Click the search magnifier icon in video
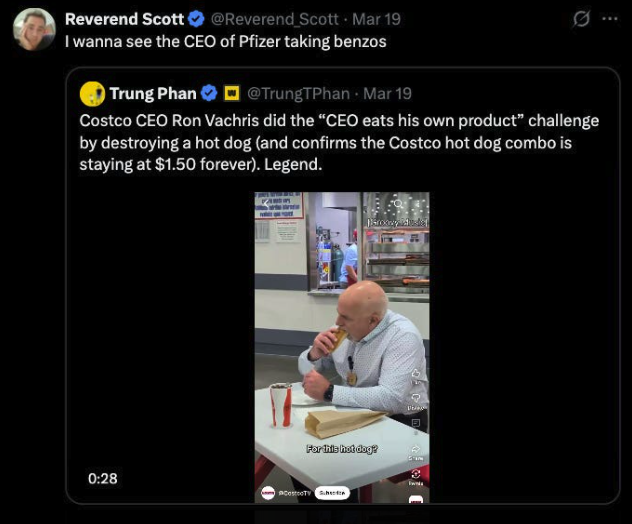This screenshot has height=524, width=632. click(x=397, y=203)
